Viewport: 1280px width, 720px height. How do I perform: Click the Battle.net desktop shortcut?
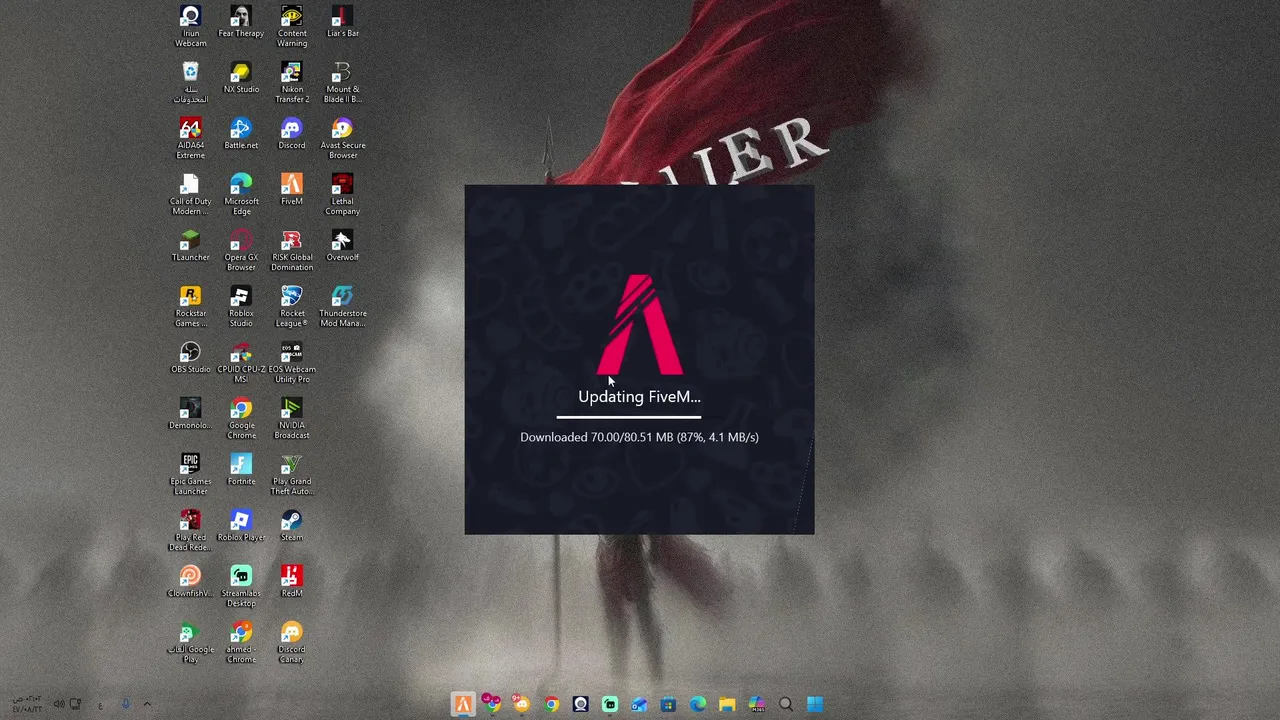(x=241, y=134)
